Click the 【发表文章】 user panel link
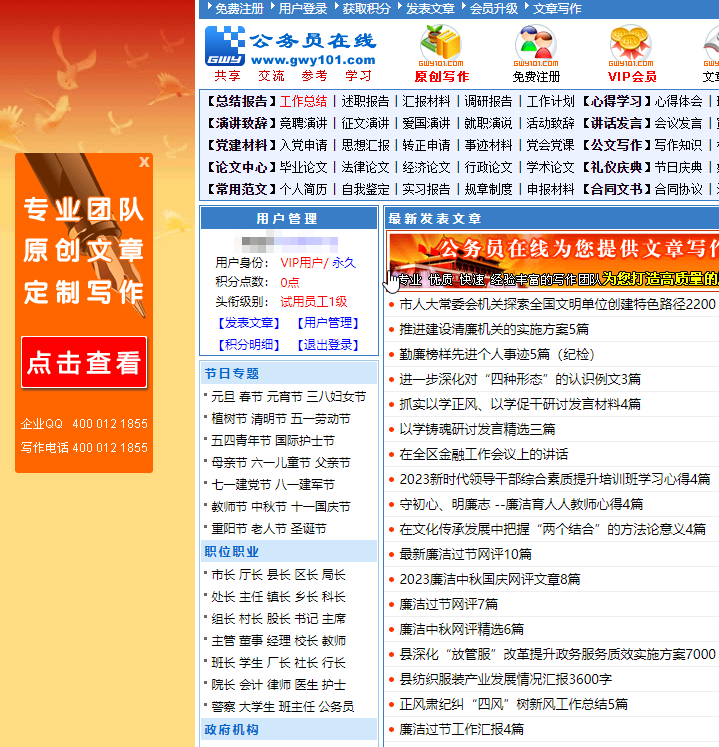 (x=249, y=323)
